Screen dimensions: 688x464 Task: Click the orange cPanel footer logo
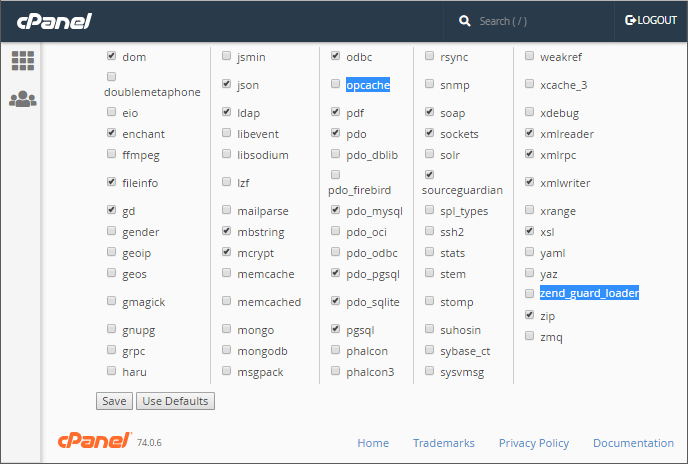tap(94, 440)
